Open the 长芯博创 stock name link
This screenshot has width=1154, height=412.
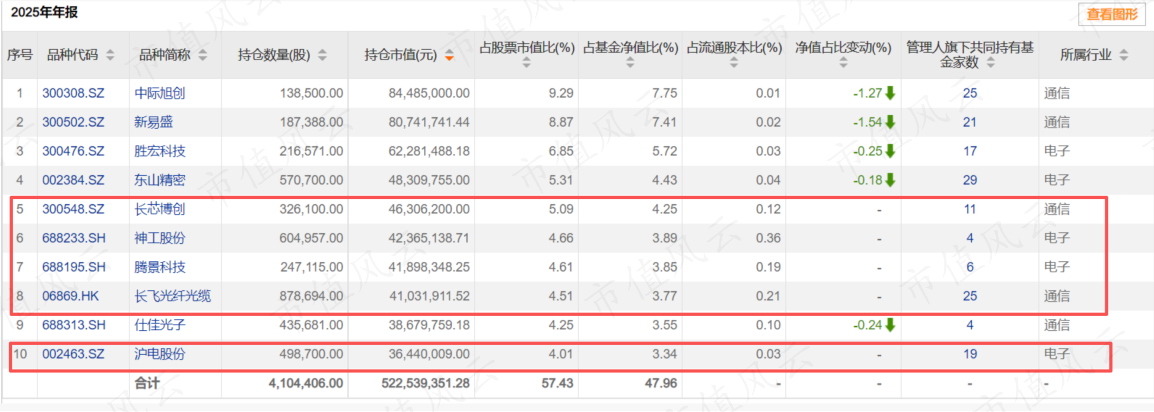coord(160,210)
